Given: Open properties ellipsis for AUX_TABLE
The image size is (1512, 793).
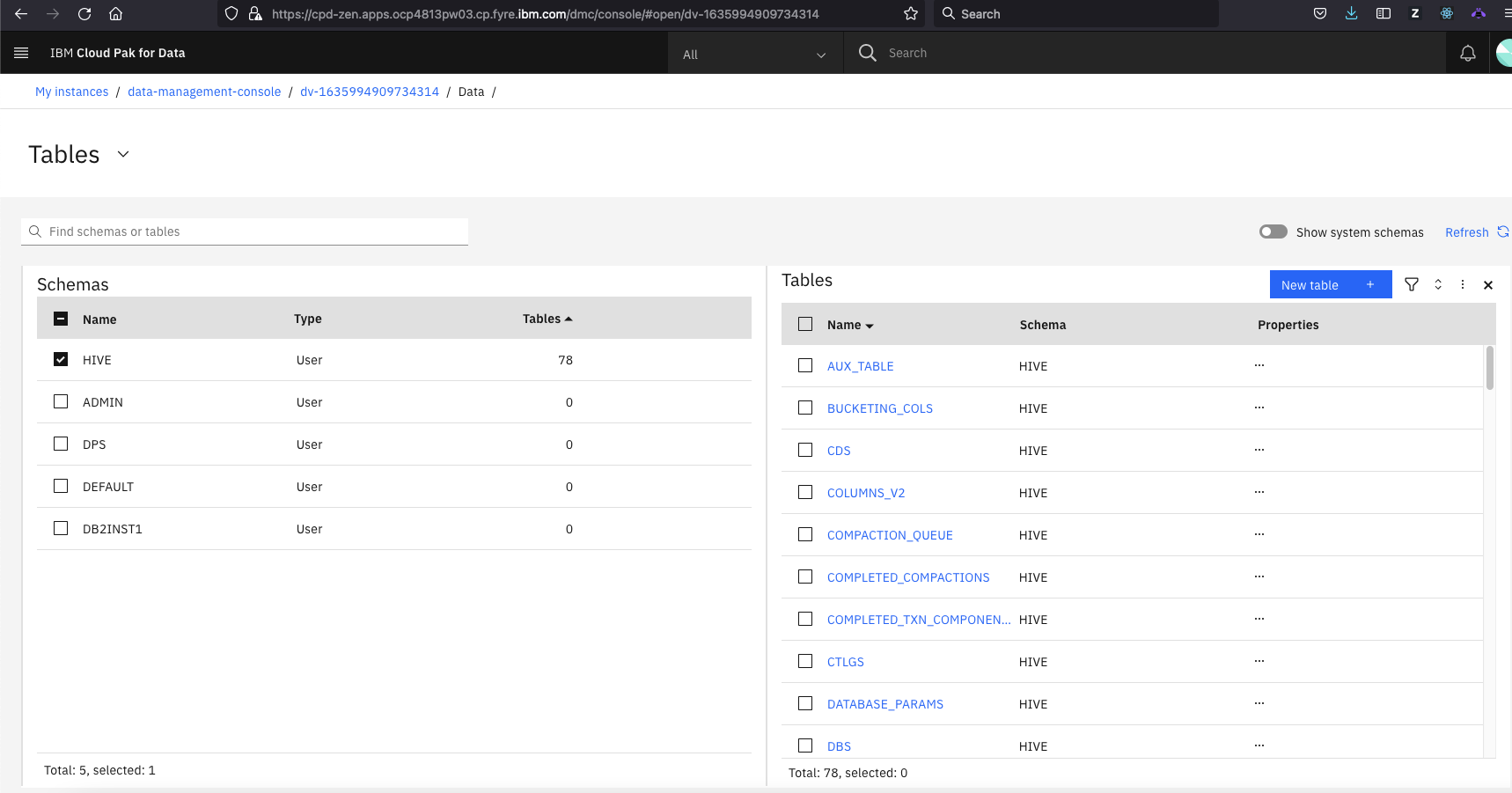Looking at the screenshot, I should tap(1259, 365).
